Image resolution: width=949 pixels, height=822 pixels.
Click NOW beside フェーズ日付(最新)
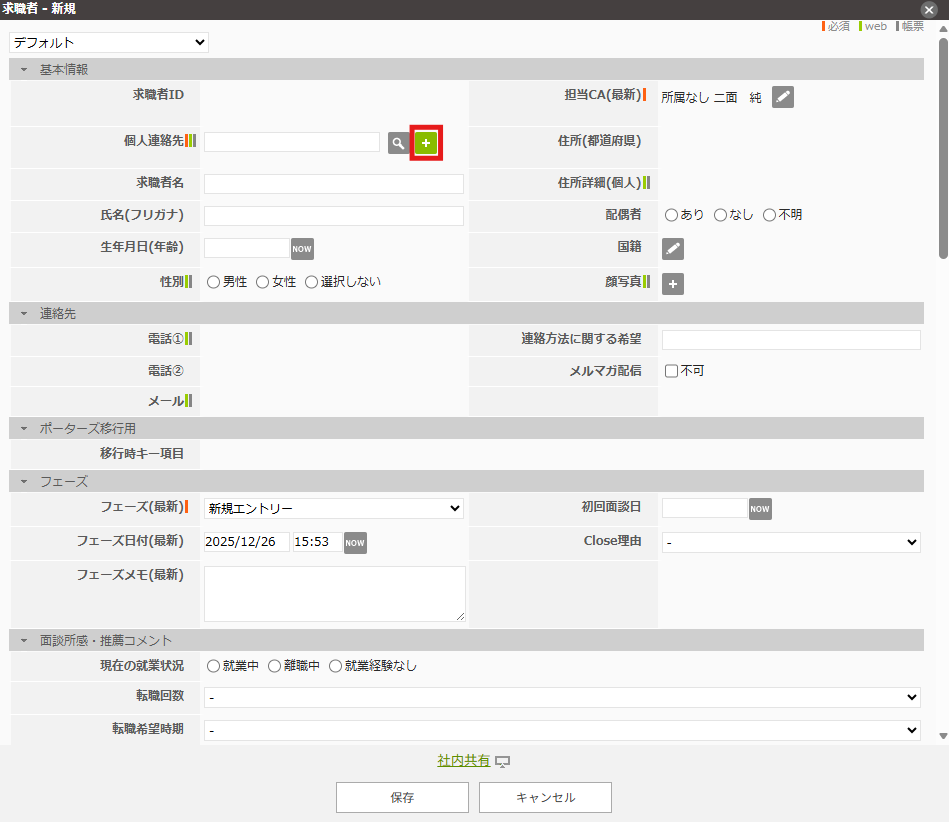pyautogui.click(x=355, y=542)
